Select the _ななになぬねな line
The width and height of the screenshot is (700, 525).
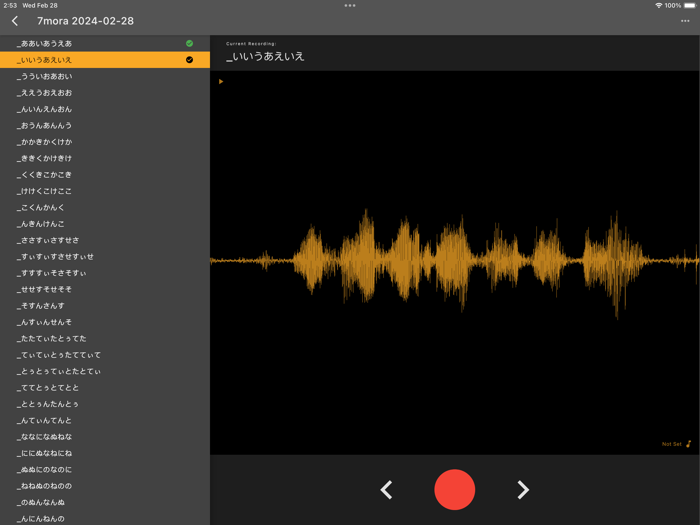pos(105,437)
